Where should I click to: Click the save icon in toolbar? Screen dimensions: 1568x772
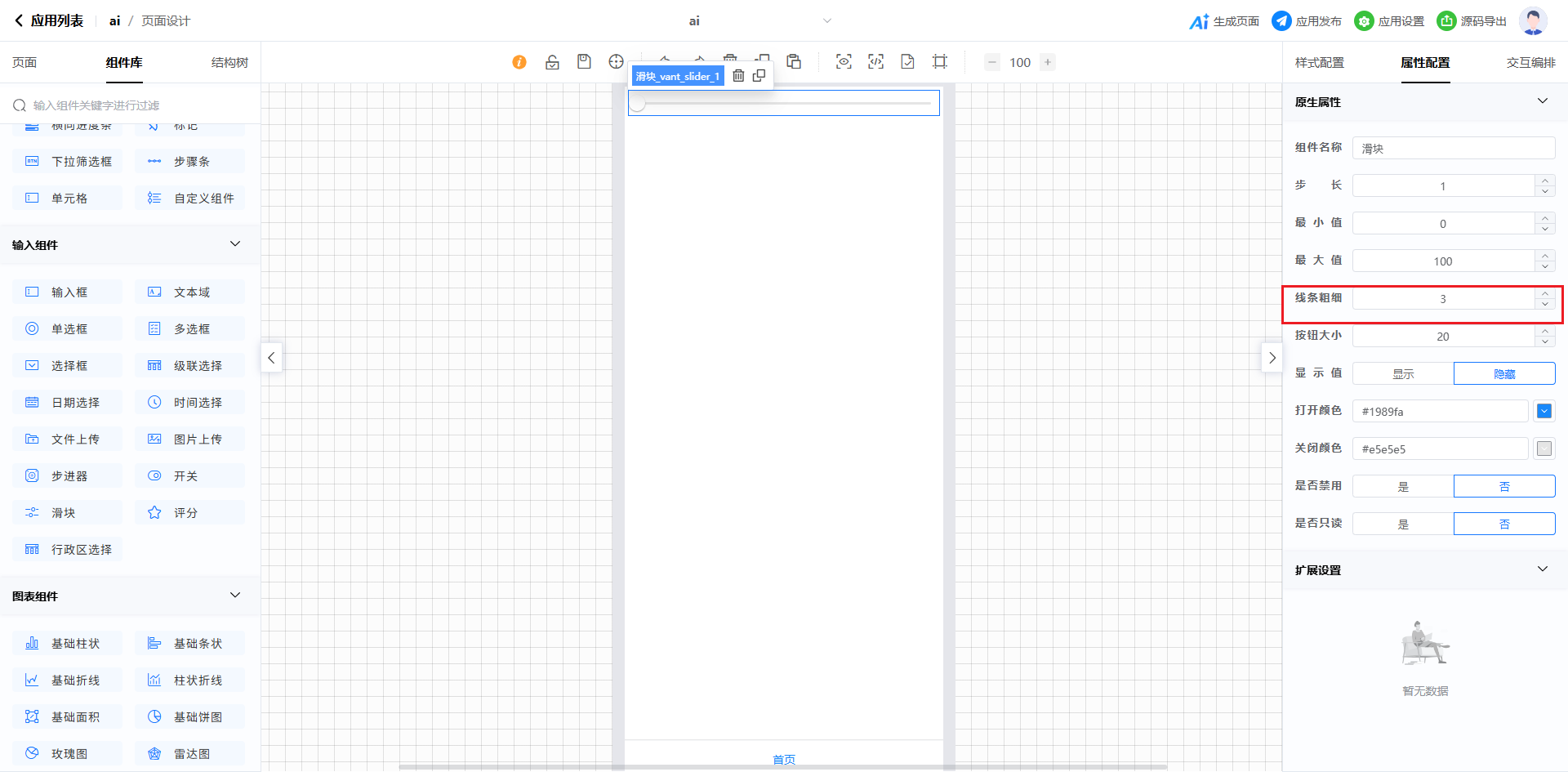click(x=584, y=62)
